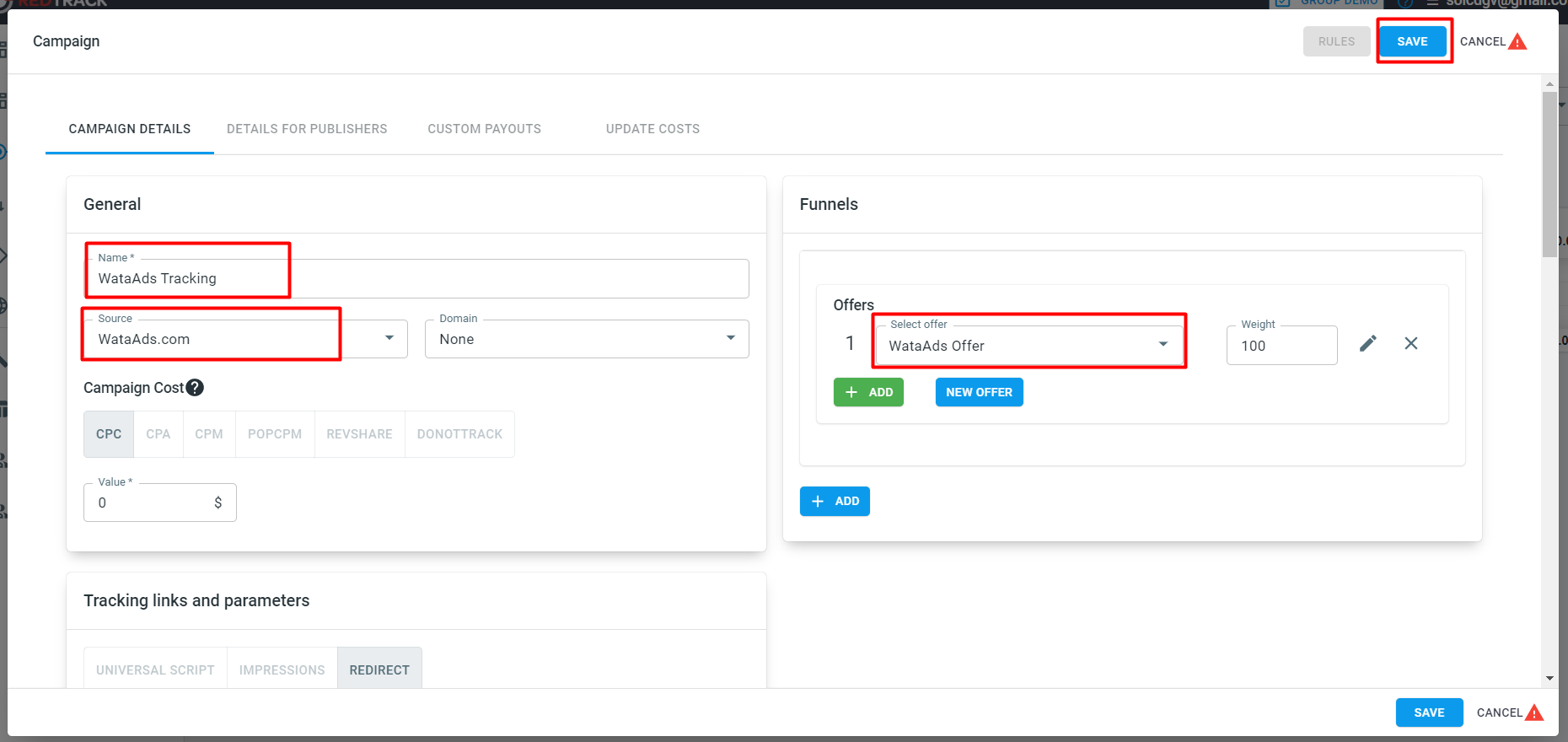Click the vertical scrollbar thumb
Screen dimensions: 1568x742
(x=1549, y=175)
